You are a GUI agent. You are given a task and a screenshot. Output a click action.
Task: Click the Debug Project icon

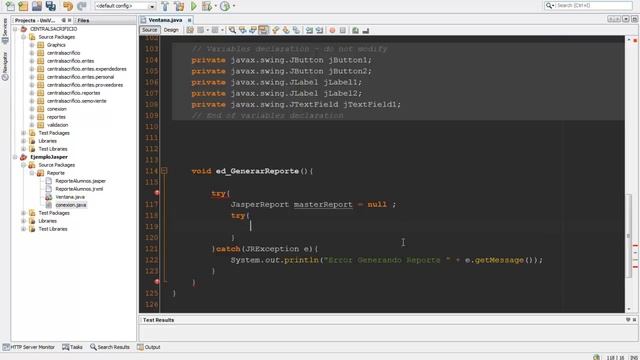click(x=207, y=6)
